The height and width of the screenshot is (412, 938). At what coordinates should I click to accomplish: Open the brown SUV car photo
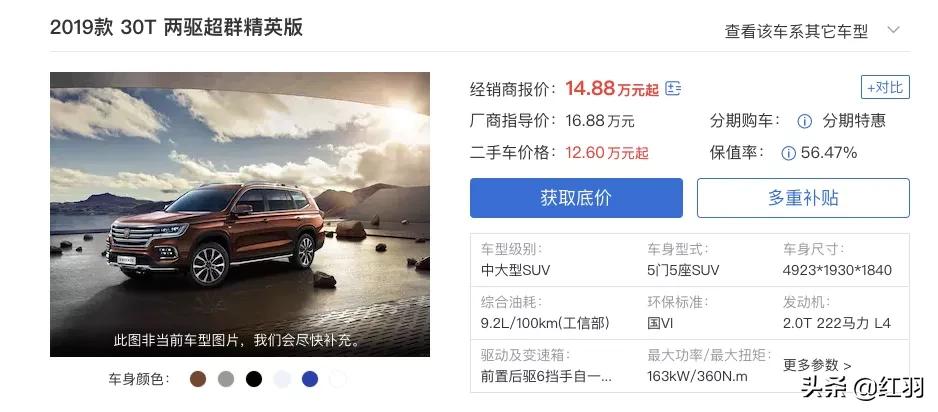click(240, 214)
